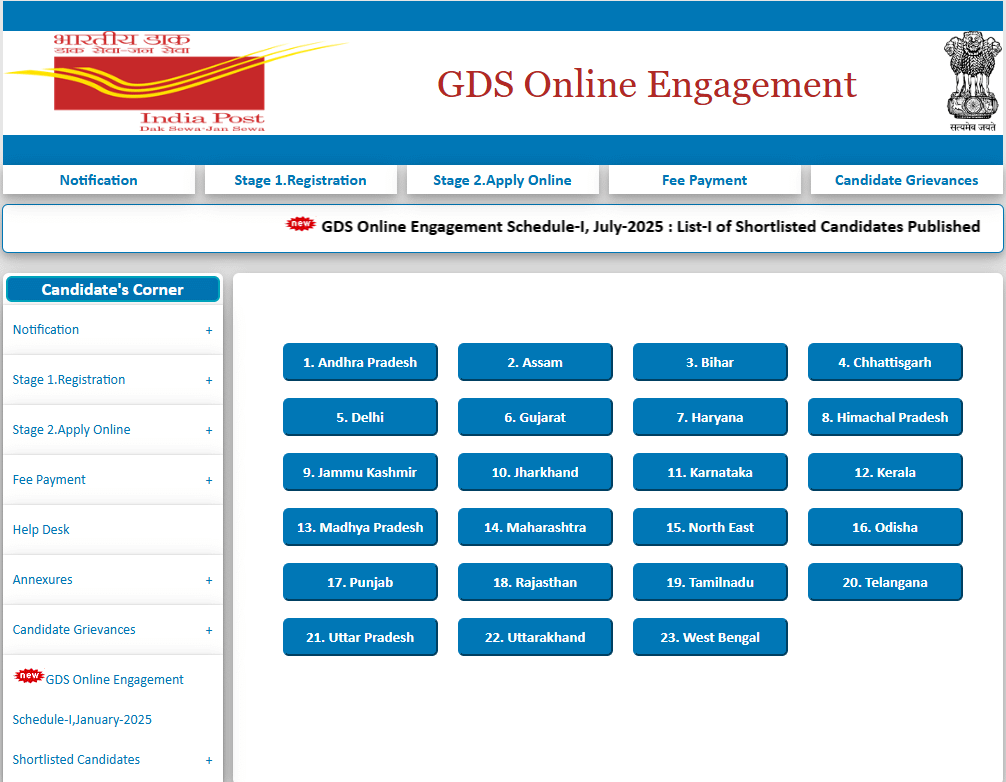Expand Shortlisted Candidates in the sidebar
The width and height of the screenshot is (1006, 782).
coord(209,760)
